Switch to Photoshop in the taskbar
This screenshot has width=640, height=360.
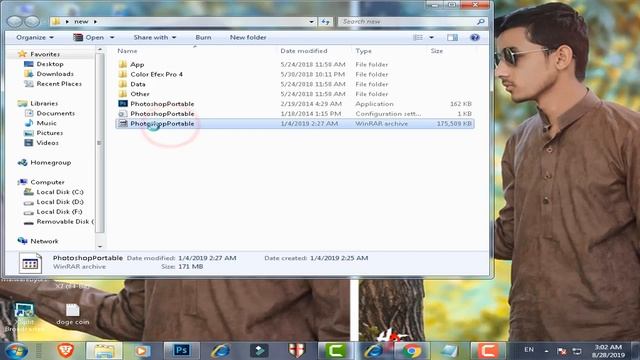(x=182, y=351)
